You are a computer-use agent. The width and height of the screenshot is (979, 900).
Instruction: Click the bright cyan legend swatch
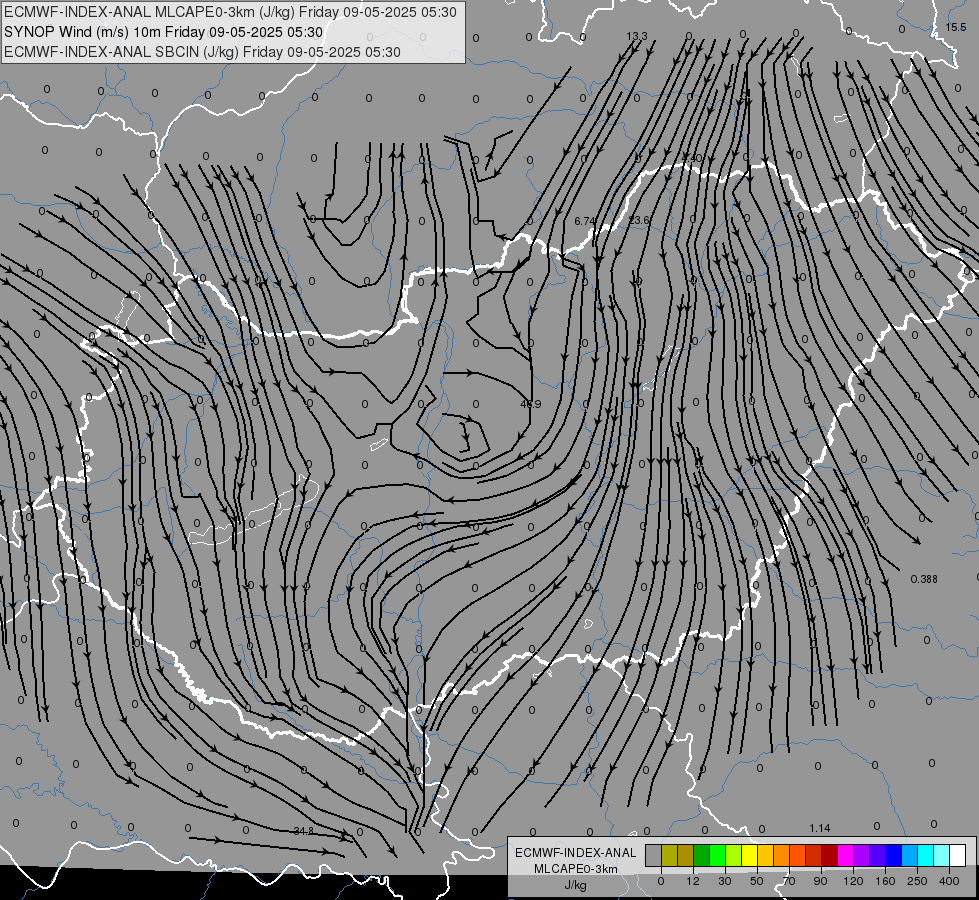pos(926,855)
